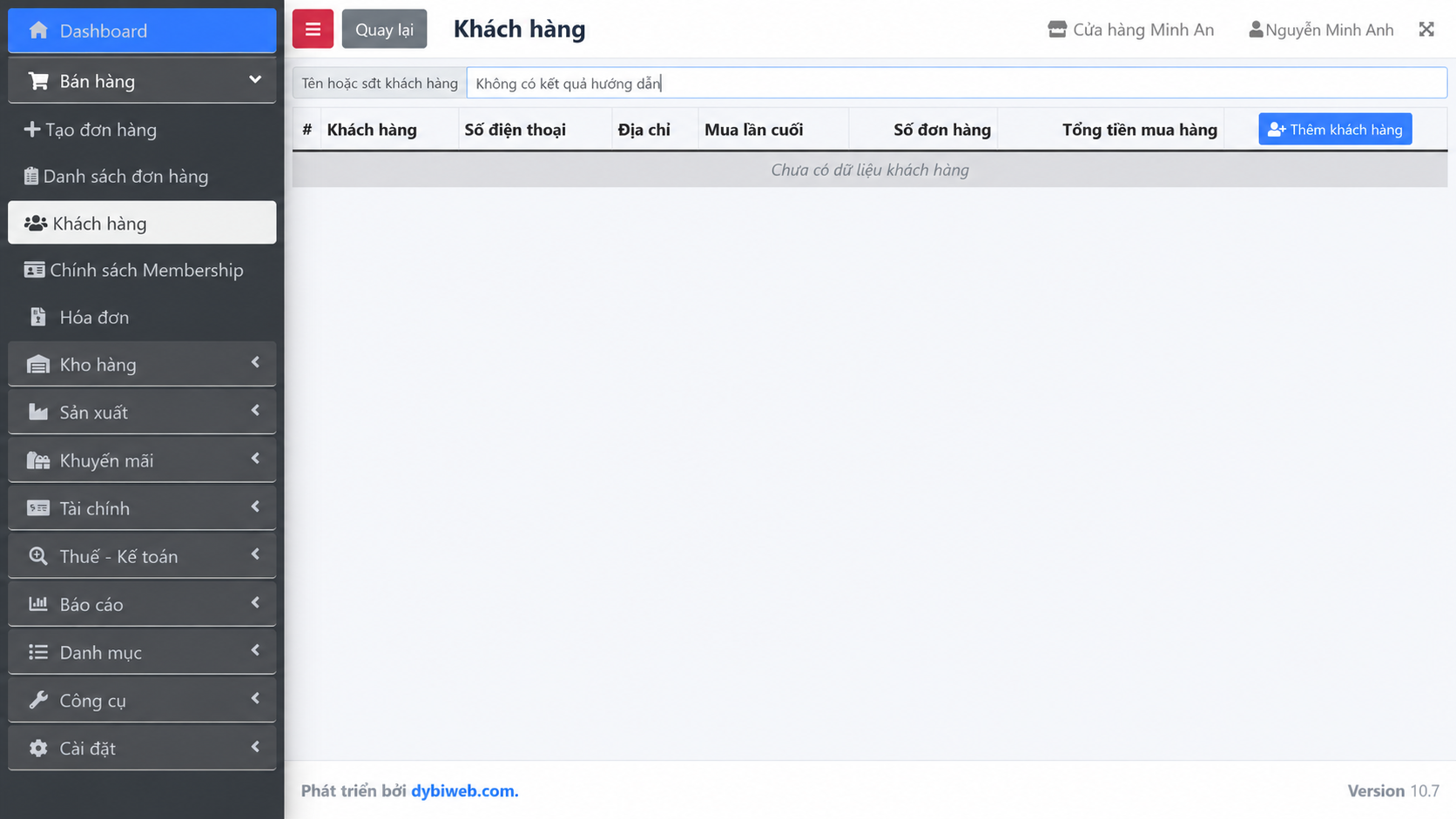Click the Quay lại button
The height and width of the screenshot is (819, 1456).
(x=384, y=29)
